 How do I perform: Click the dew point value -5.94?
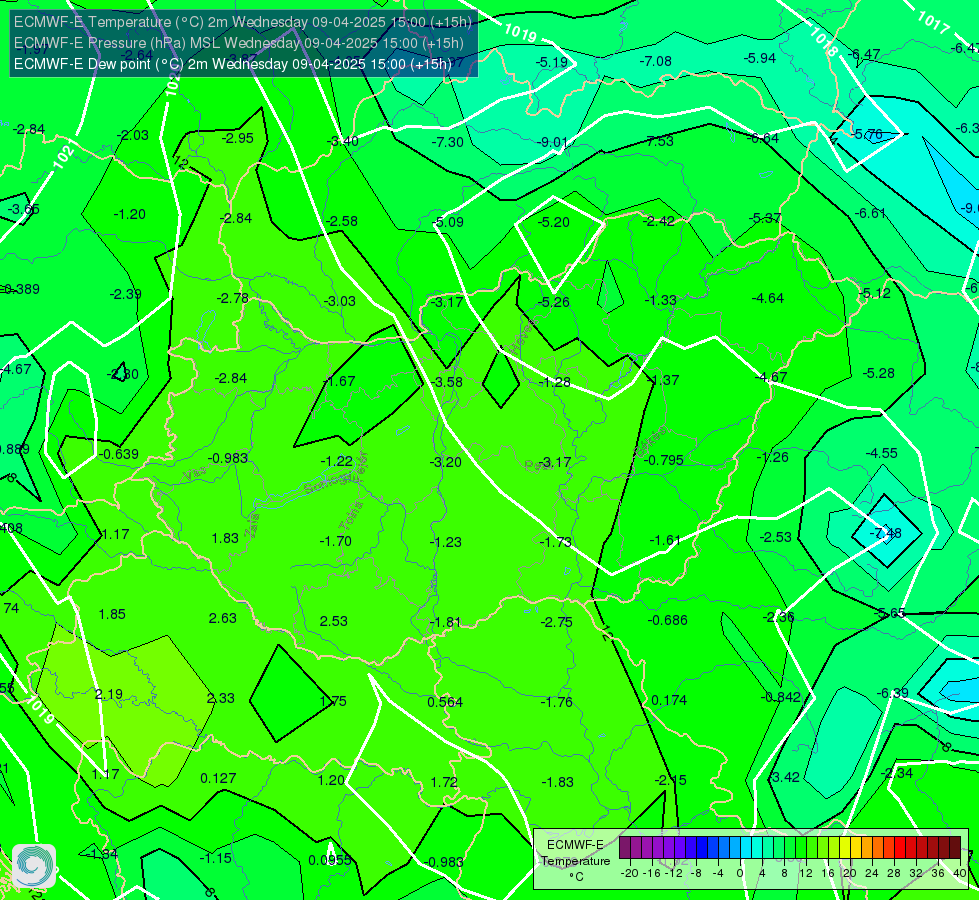coord(760,58)
